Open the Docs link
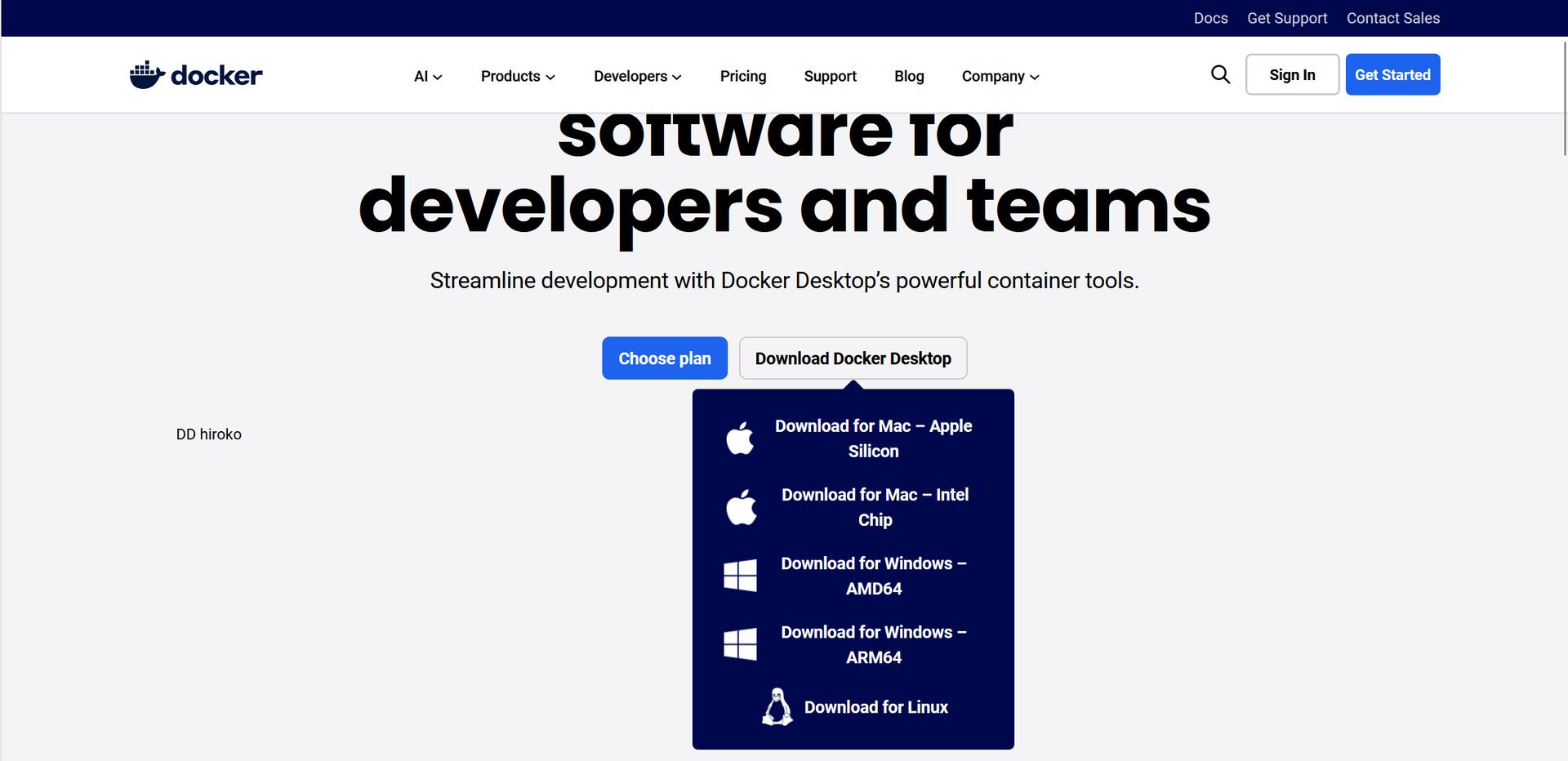This screenshot has width=1568, height=761. pos(1210,18)
